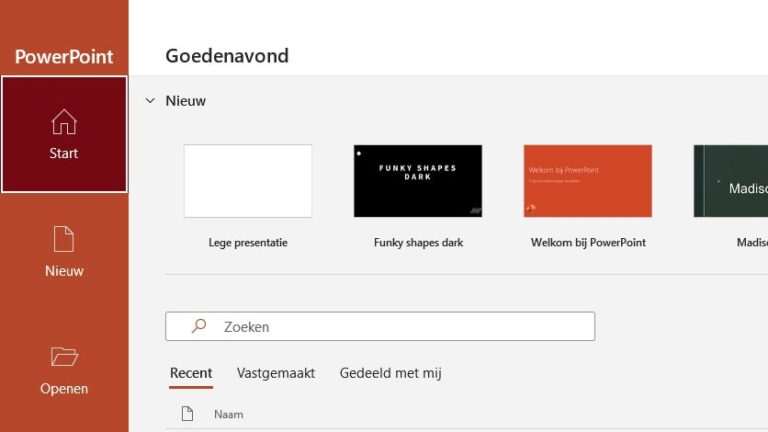Image resolution: width=768 pixels, height=432 pixels.
Task: Click the file icon column header
Action: [187, 414]
